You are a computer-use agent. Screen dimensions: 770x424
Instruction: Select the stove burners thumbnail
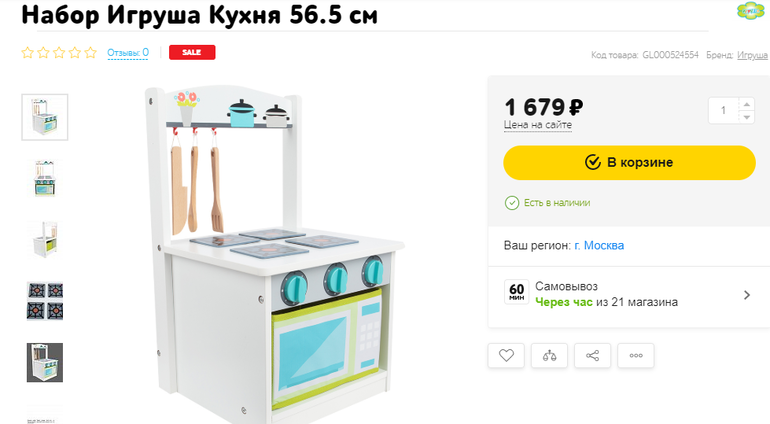pos(45,301)
